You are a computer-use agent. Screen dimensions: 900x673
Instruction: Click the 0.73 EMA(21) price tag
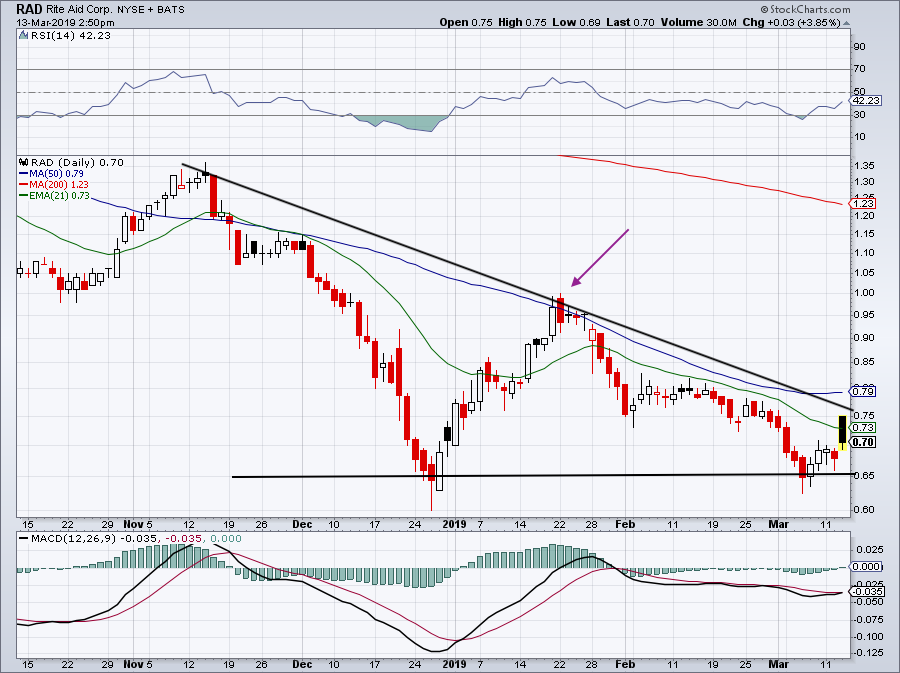pos(863,427)
